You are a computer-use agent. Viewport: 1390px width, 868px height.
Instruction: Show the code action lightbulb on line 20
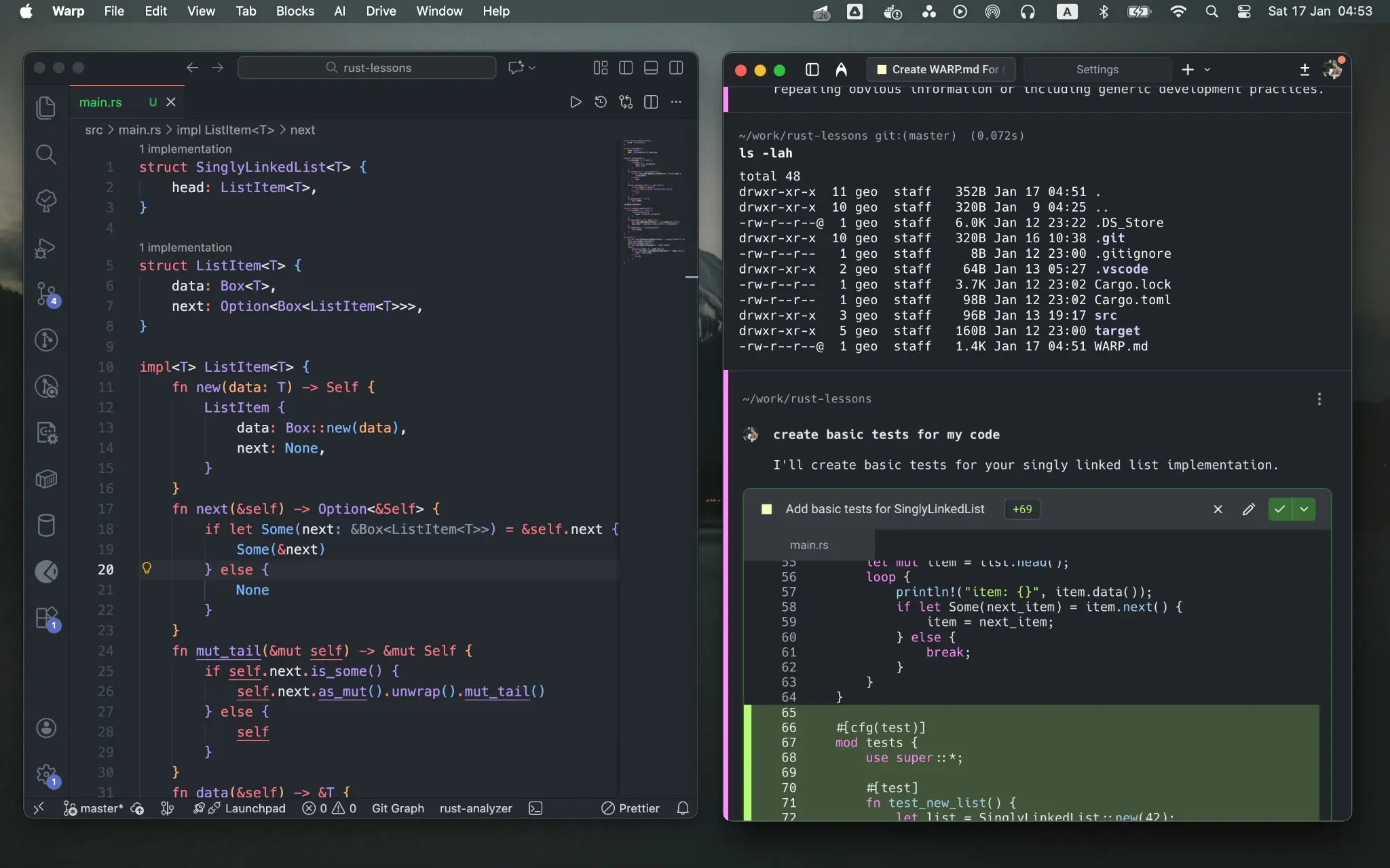click(146, 568)
